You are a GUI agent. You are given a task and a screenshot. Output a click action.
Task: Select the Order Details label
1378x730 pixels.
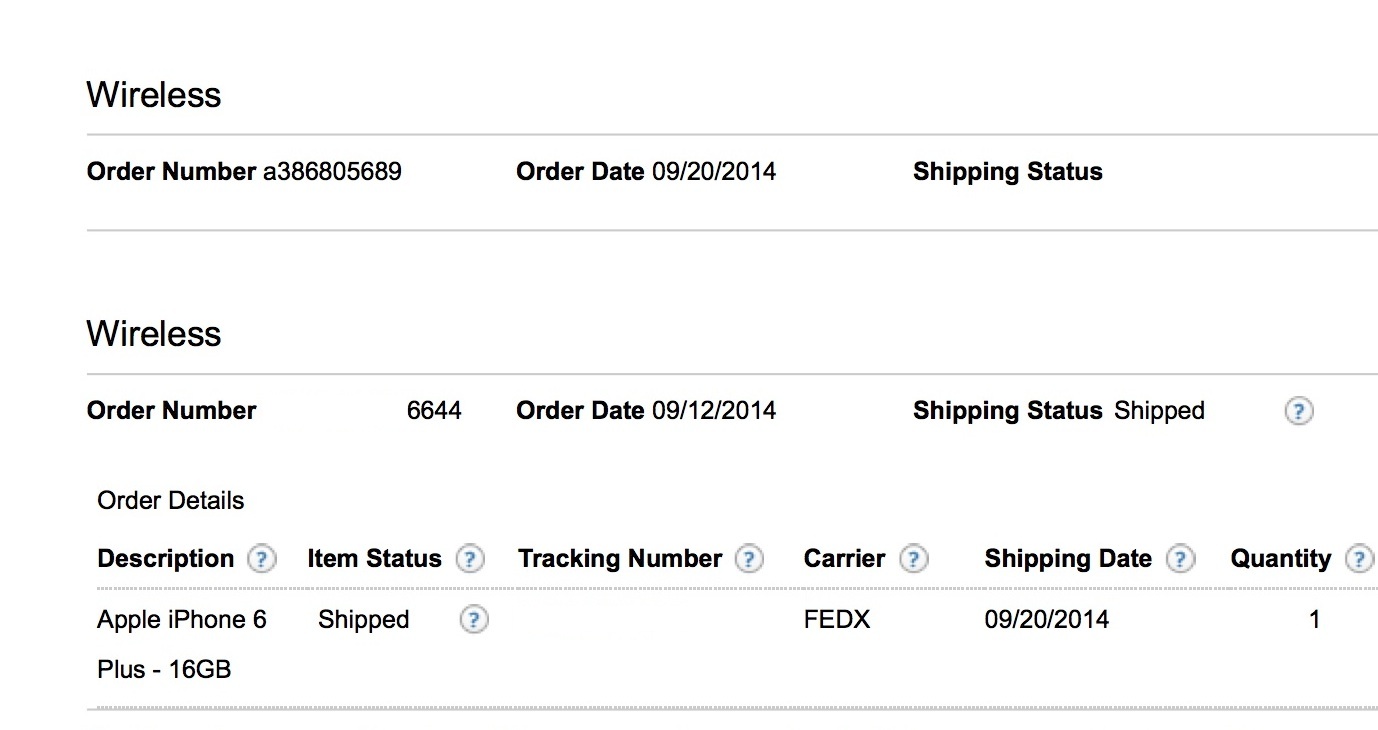(171, 500)
